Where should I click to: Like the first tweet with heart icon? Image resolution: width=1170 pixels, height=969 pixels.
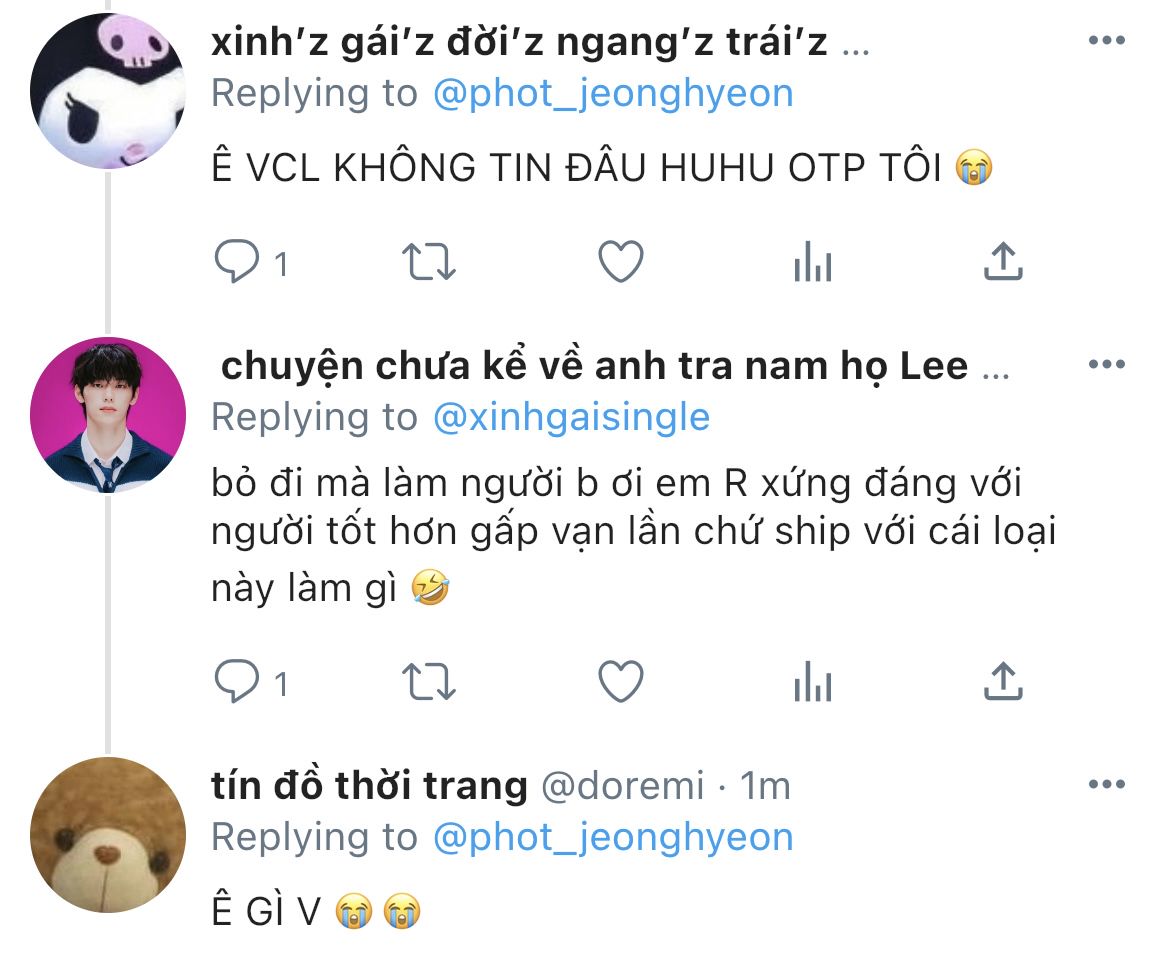(621, 262)
